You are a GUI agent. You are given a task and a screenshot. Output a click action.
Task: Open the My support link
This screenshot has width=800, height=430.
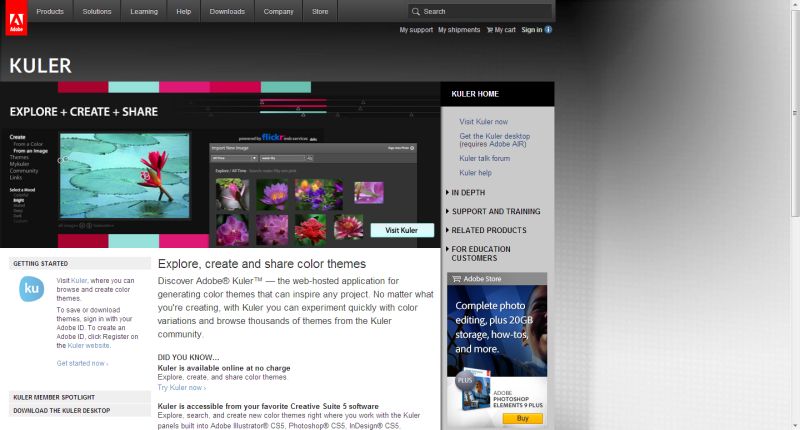(416, 30)
